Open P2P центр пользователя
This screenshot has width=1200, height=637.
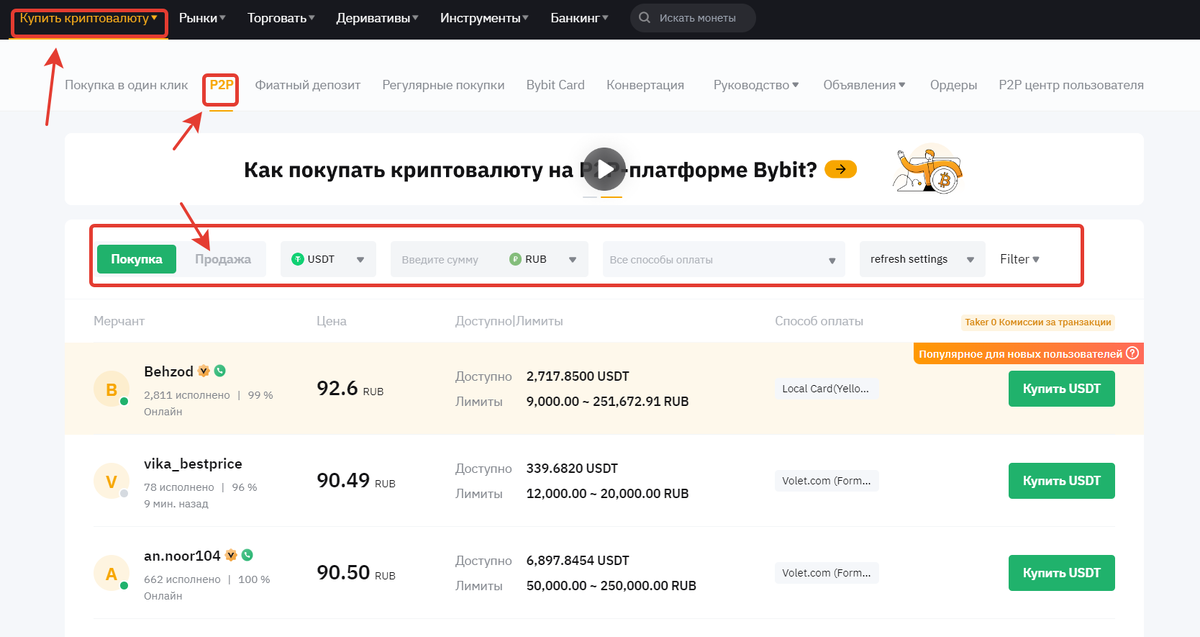[x=1071, y=85]
